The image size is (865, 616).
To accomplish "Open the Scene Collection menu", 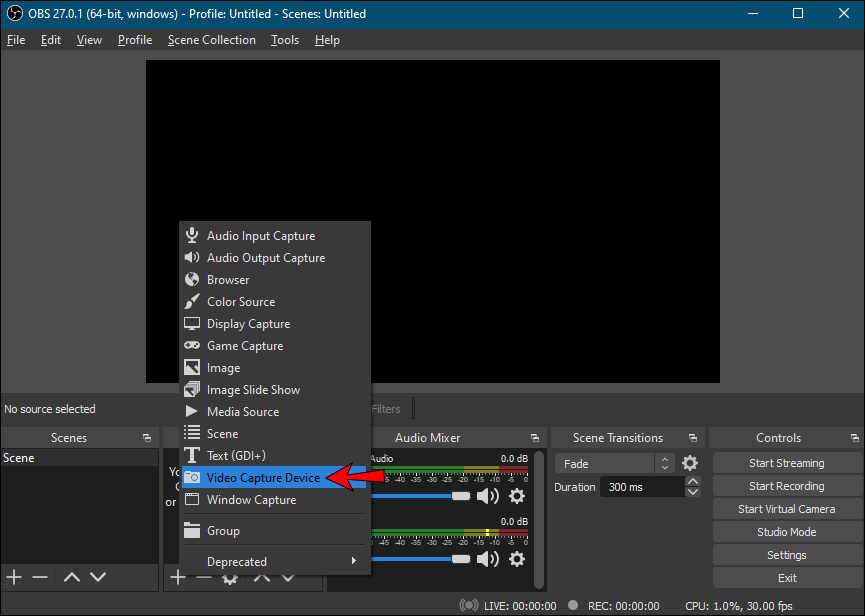I will tap(211, 40).
